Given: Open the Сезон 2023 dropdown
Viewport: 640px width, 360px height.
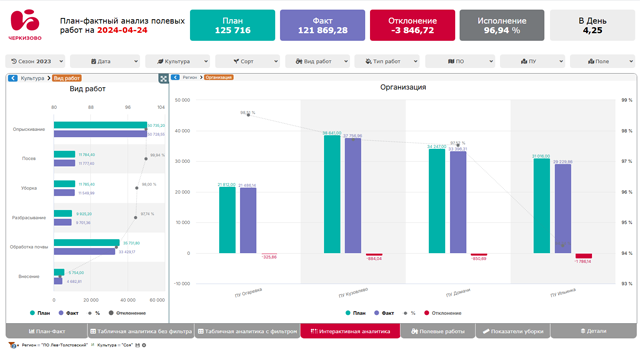Looking at the screenshot, I should 35,61.
